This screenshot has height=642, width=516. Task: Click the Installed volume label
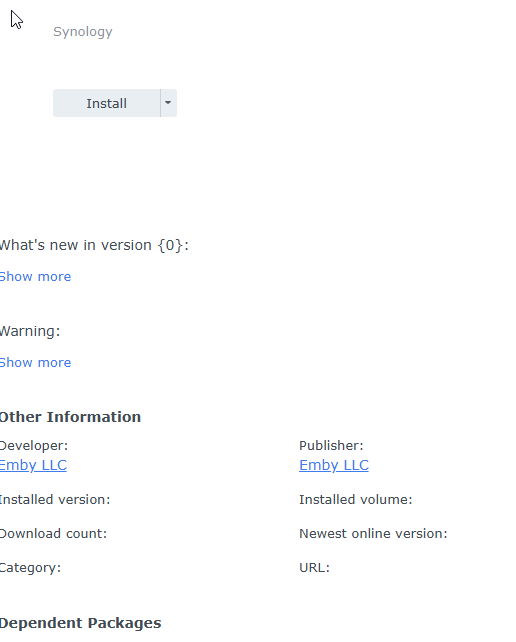click(355, 500)
